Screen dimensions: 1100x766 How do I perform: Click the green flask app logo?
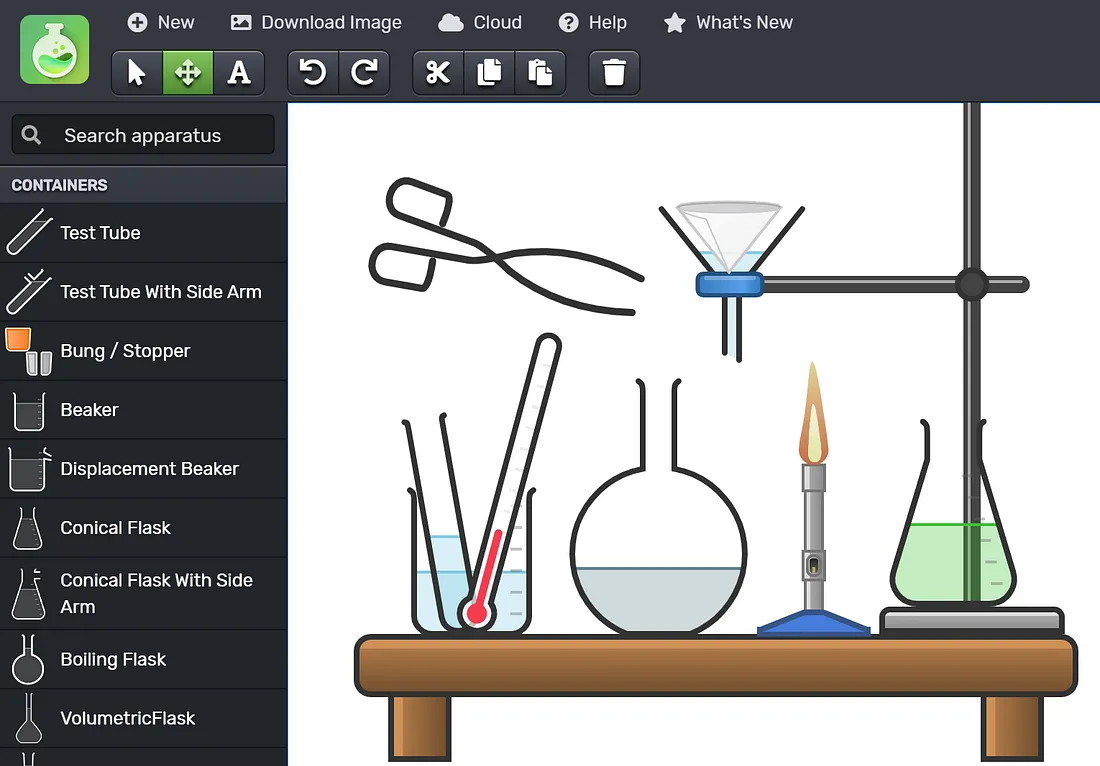55,50
